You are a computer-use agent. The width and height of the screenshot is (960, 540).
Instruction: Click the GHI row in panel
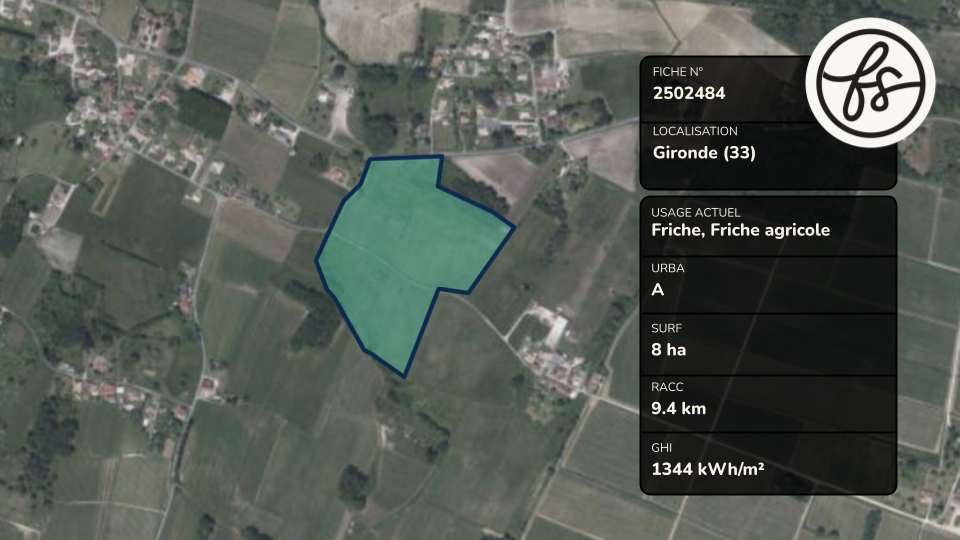click(768, 463)
